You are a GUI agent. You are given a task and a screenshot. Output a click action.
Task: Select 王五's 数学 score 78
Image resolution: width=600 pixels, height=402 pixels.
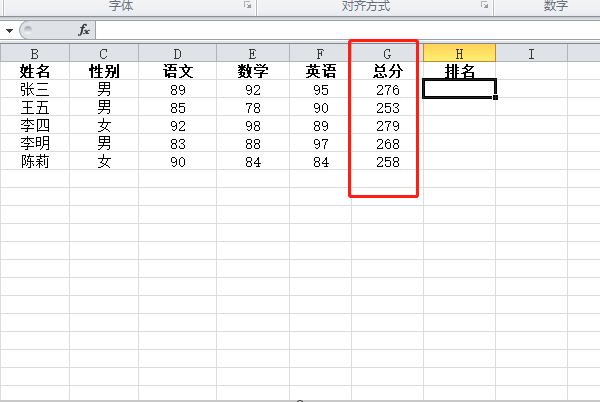[253, 107]
